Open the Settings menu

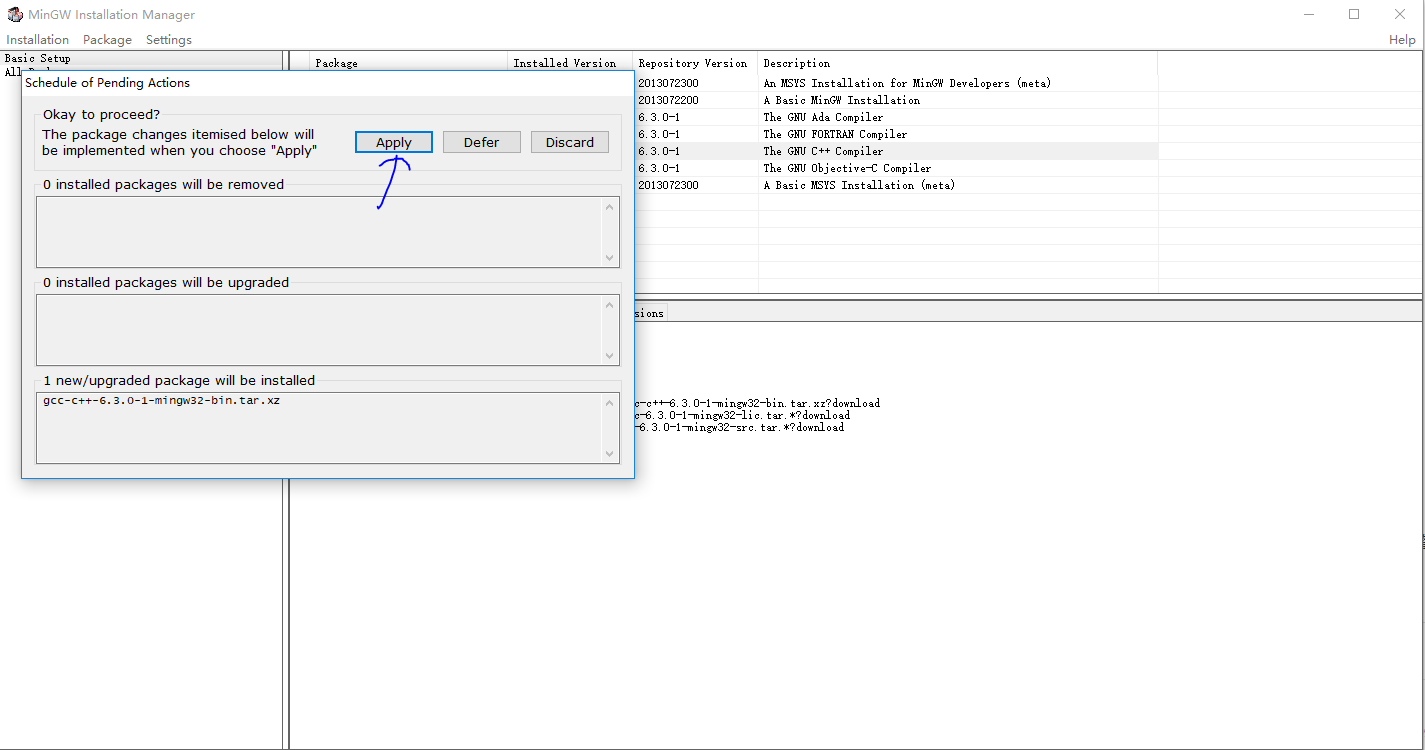tap(169, 40)
